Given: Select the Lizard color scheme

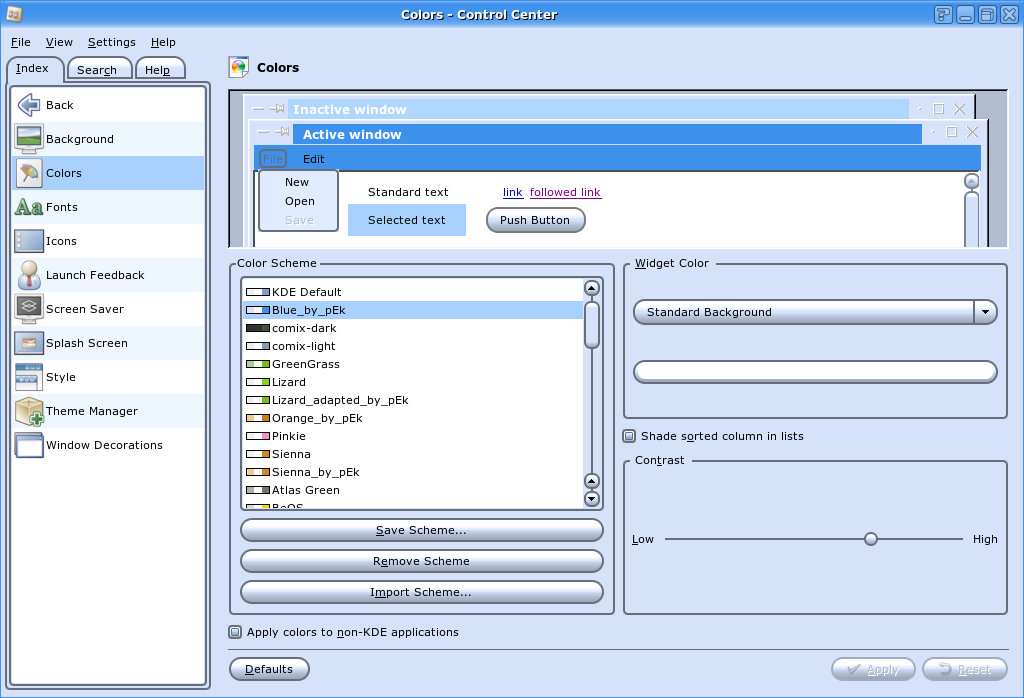Looking at the screenshot, I should pyautogui.click(x=413, y=382).
